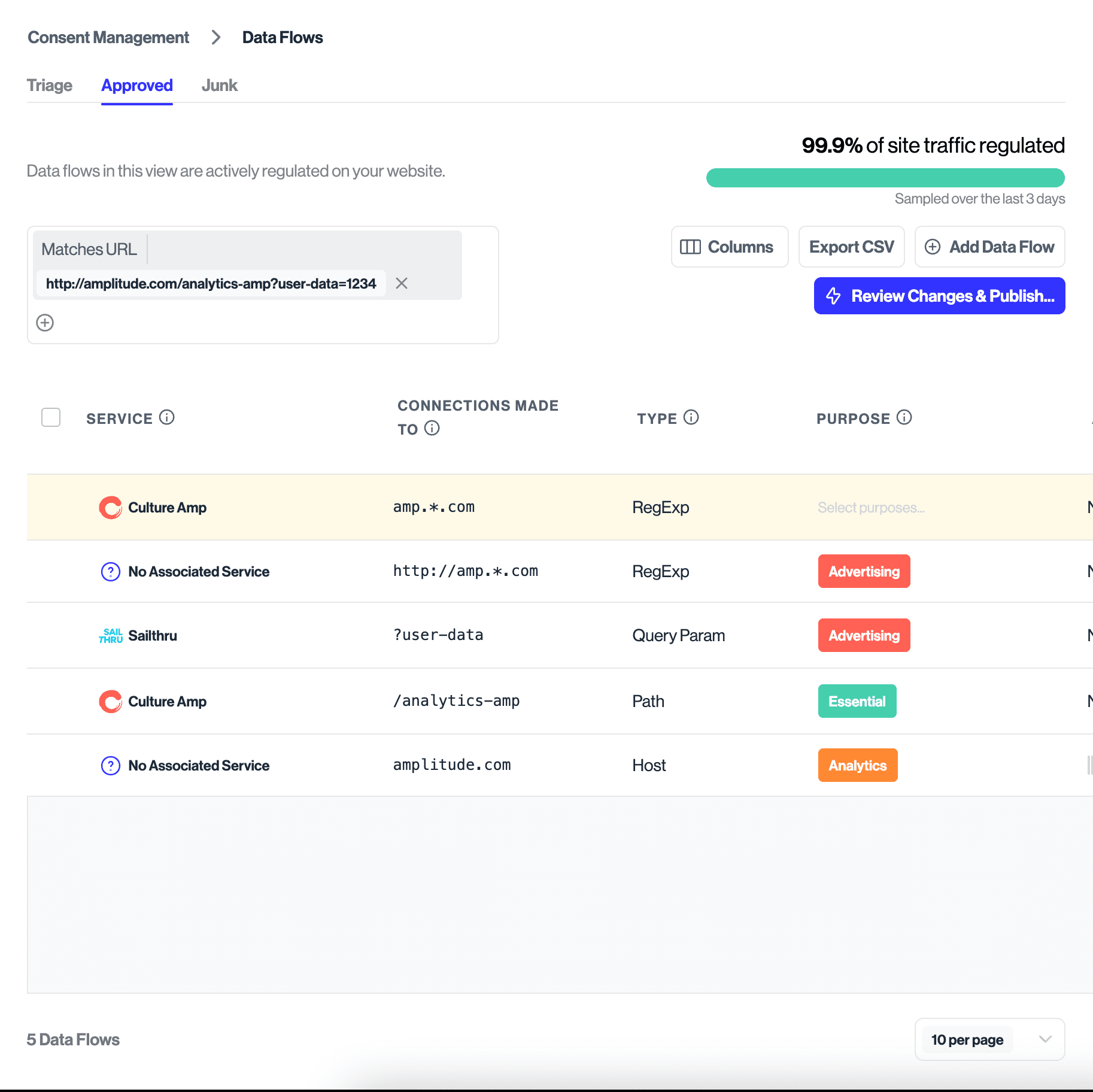Click Review Changes & Publish button
This screenshot has height=1092, width=1093.
point(939,296)
